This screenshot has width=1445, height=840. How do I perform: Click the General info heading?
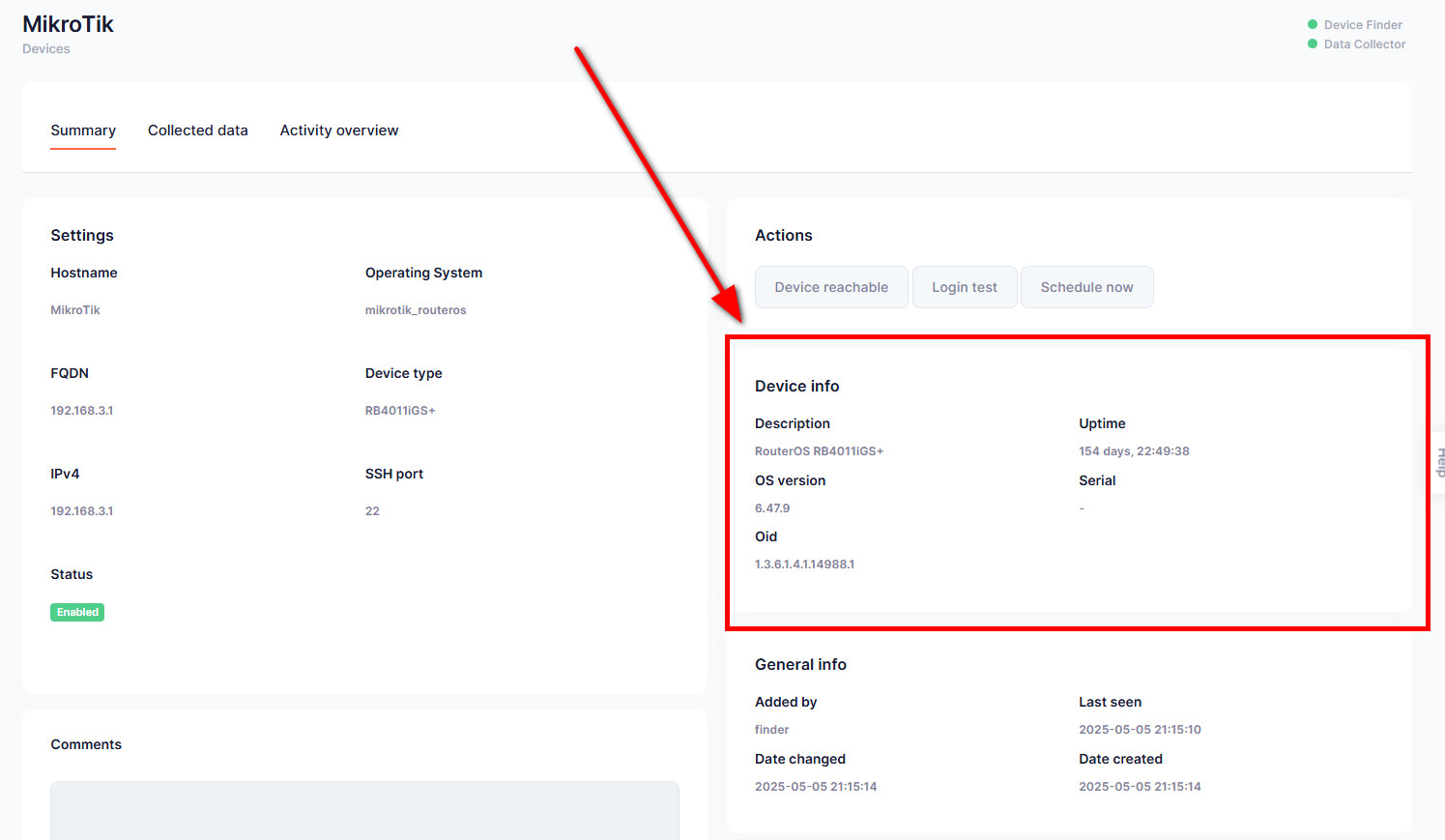tap(800, 664)
